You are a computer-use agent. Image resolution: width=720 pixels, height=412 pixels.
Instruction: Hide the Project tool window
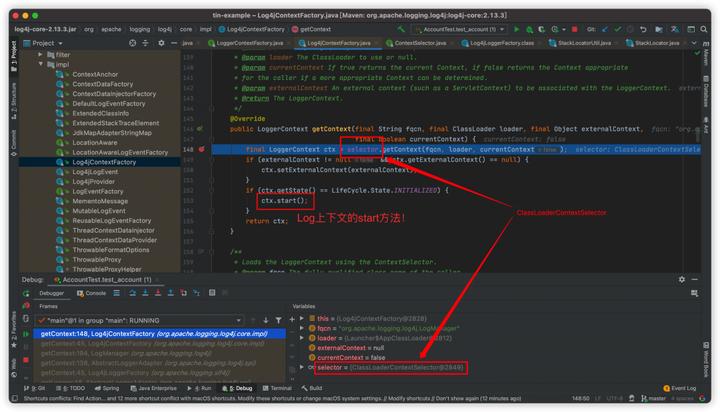tap(174, 43)
